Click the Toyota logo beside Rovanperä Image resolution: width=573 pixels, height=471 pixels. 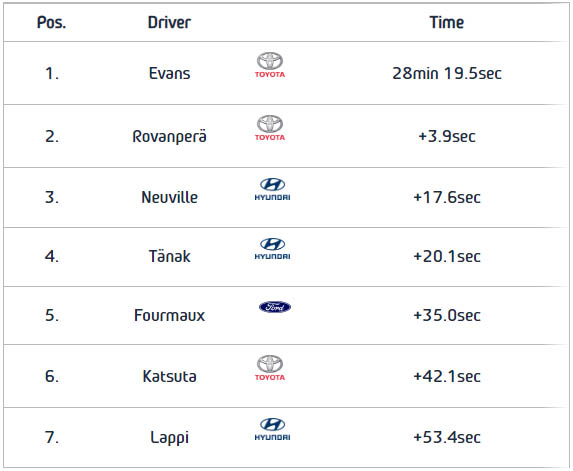270,128
